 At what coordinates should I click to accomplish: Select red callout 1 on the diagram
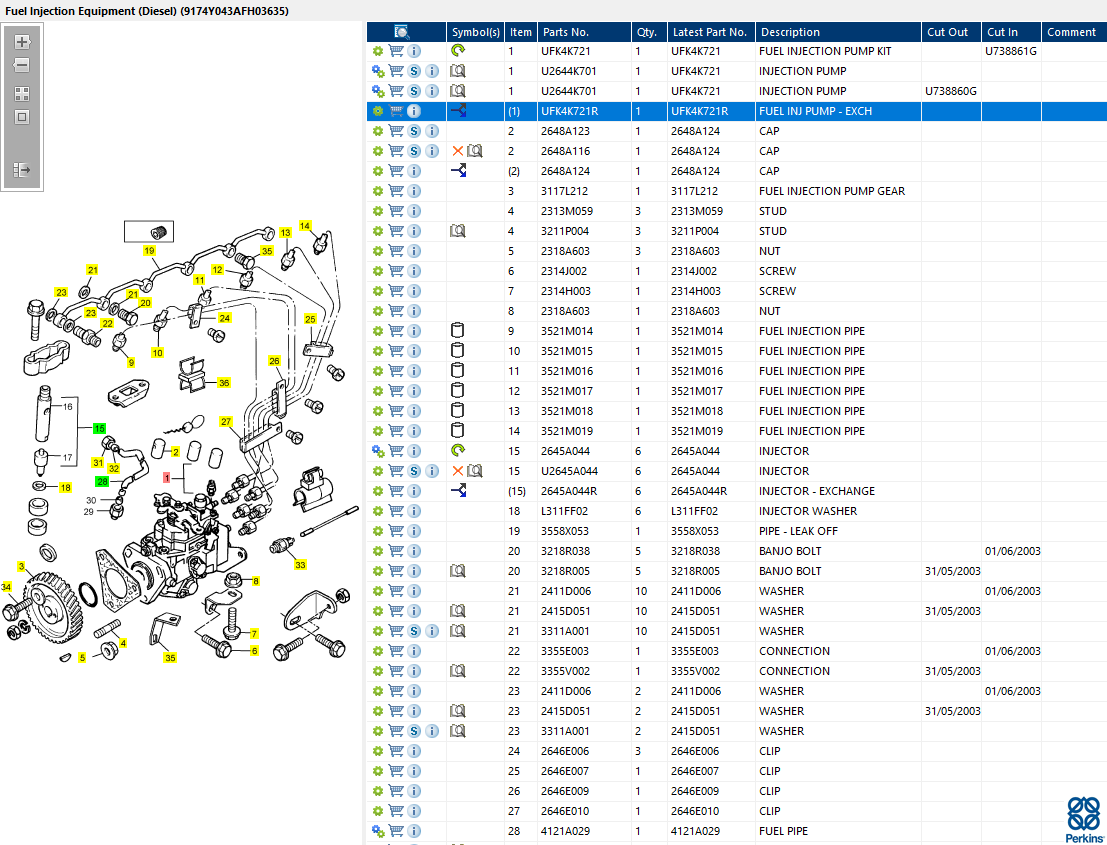pos(167,478)
